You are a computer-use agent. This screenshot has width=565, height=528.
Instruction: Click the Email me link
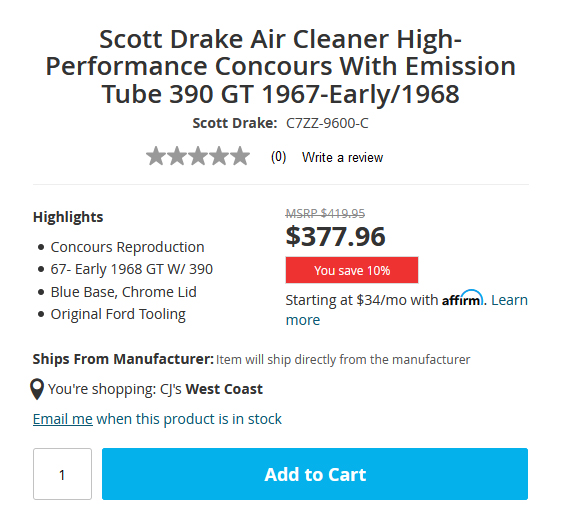(63, 419)
